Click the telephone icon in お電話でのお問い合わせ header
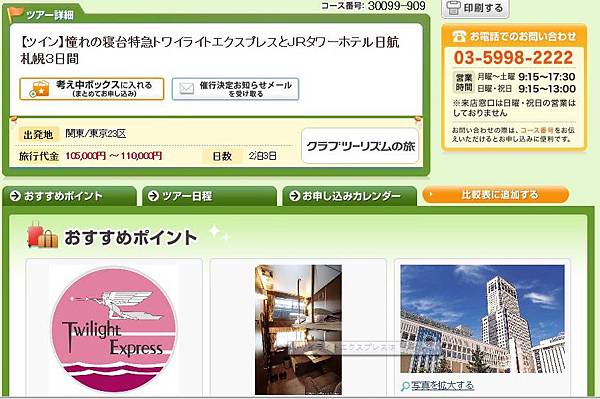Screen dimensions: 600x399 (459, 36)
